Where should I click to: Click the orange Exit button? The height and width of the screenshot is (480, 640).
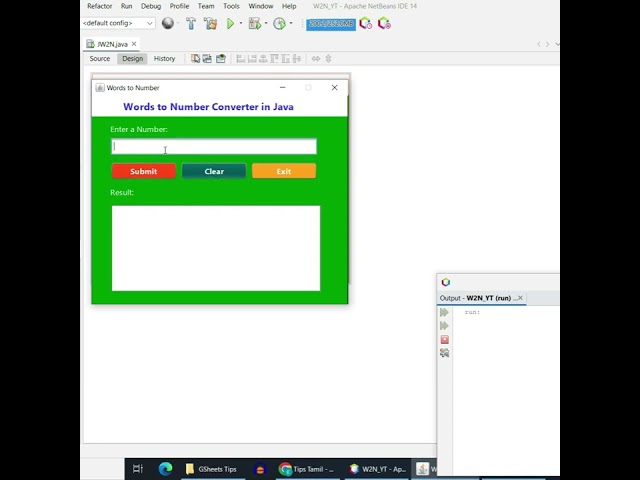(x=284, y=171)
